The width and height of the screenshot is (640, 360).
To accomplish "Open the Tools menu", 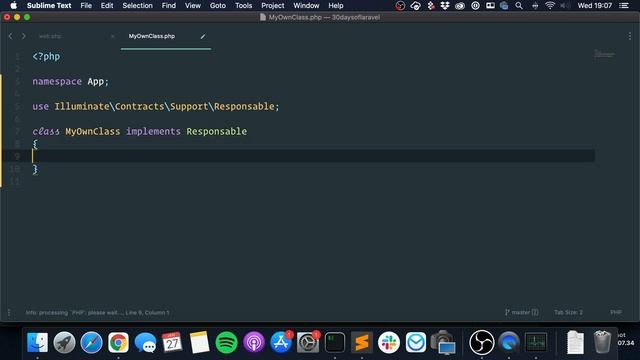I will (243, 6).
